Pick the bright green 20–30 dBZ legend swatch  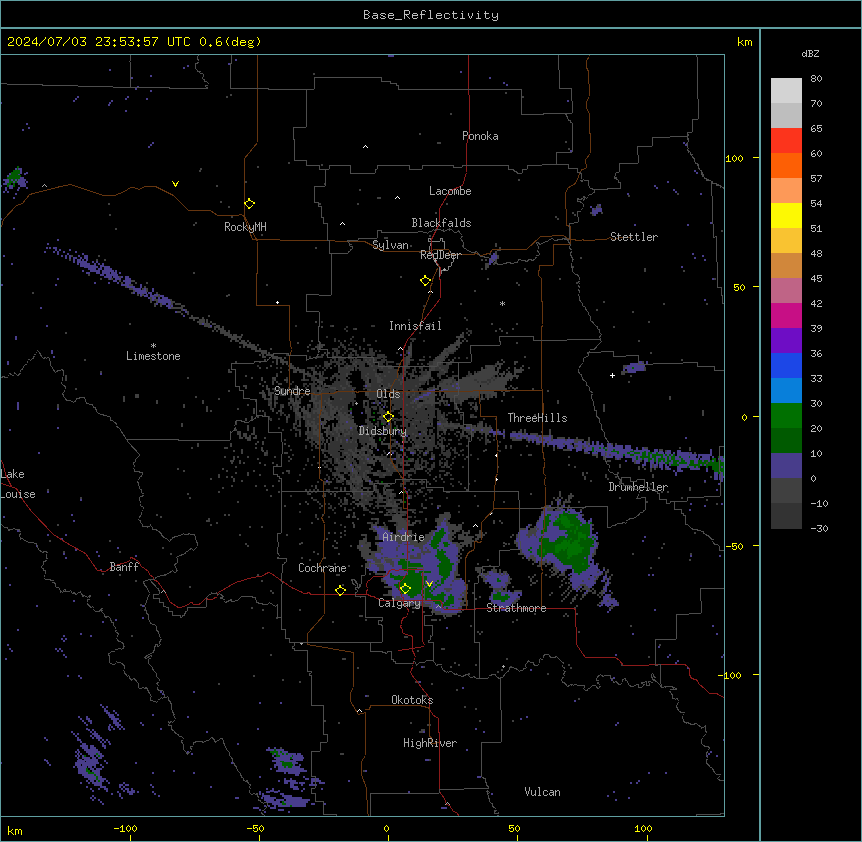click(x=786, y=416)
